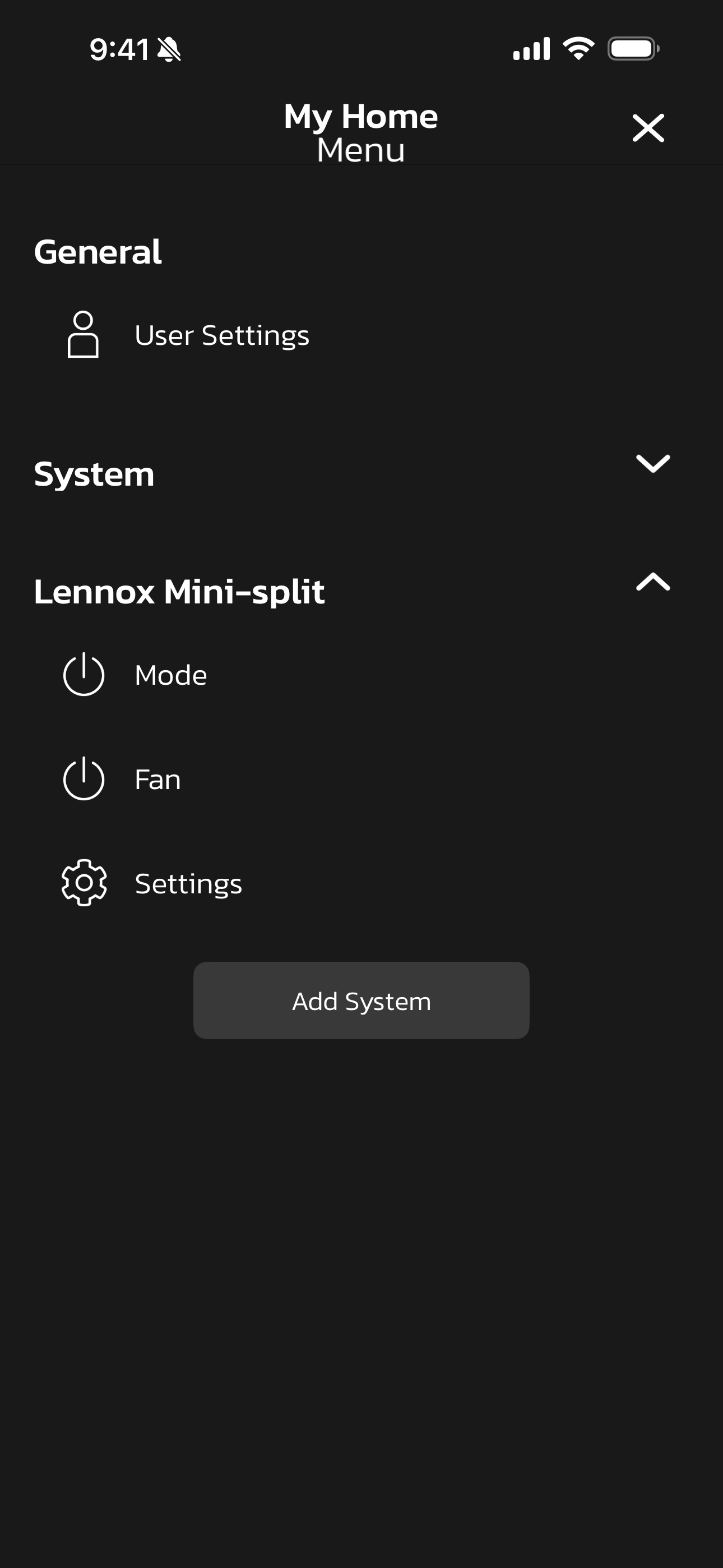
Task: Open the Lennox Mini-split Settings entry
Action: click(188, 883)
